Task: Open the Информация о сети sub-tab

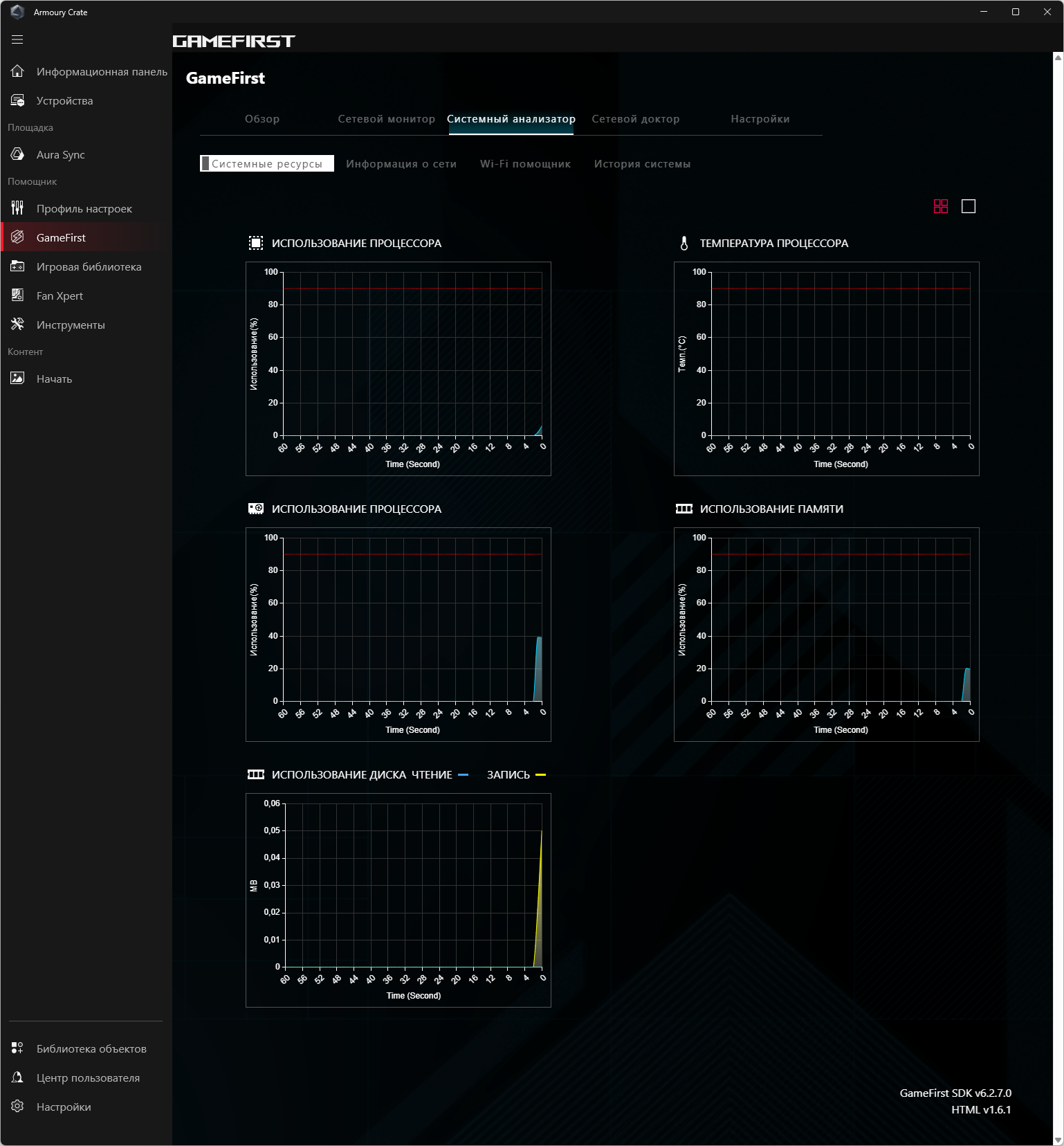Action: pyautogui.click(x=401, y=164)
